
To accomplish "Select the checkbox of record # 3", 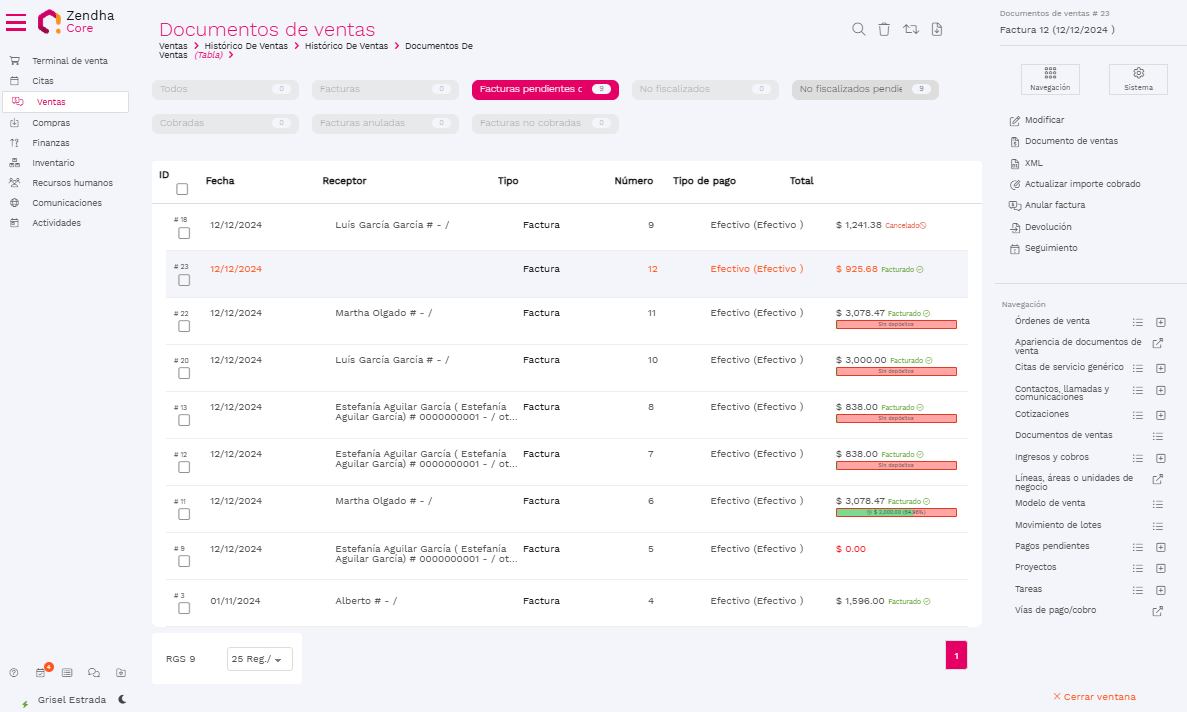I will pos(184,608).
